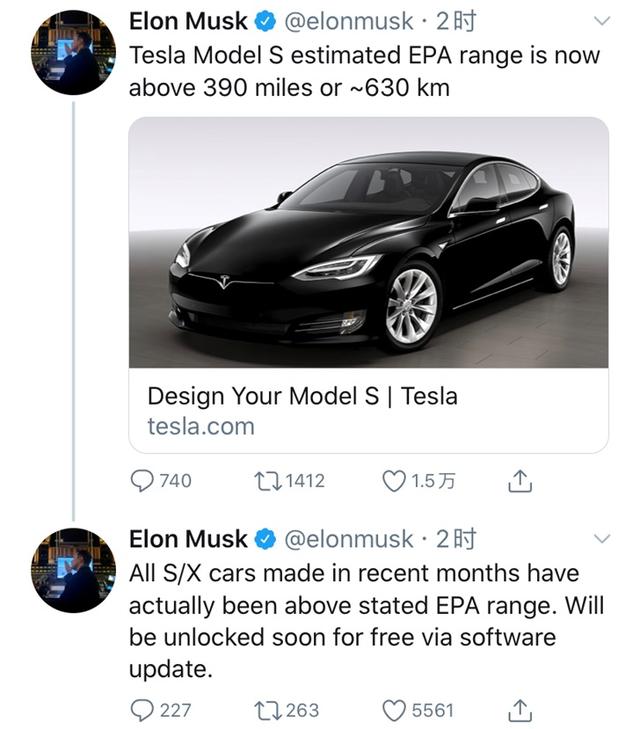The width and height of the screenshot is (640, 729).
Task: Open @elonmusk handle on second tweet
Action: point(349,539)
